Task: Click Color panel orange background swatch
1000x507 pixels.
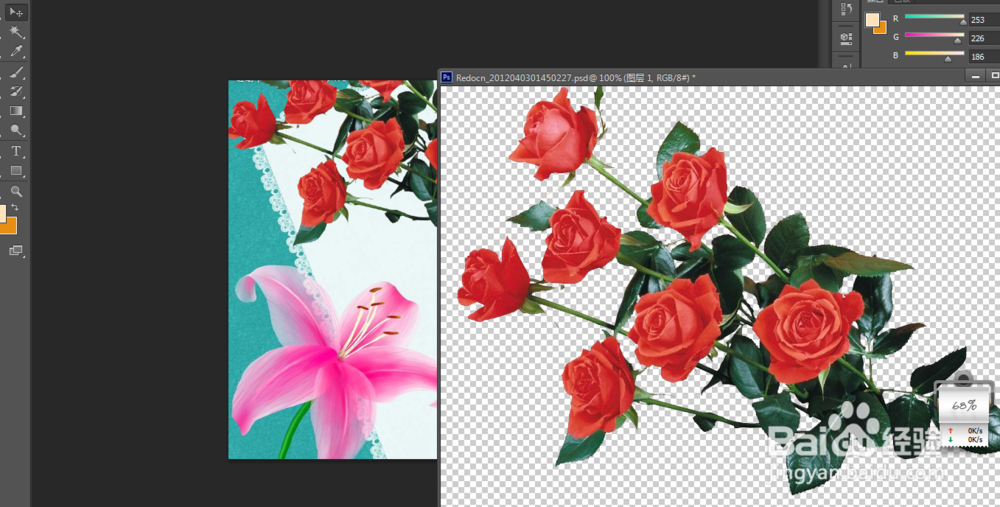Action: click(881, 28)
